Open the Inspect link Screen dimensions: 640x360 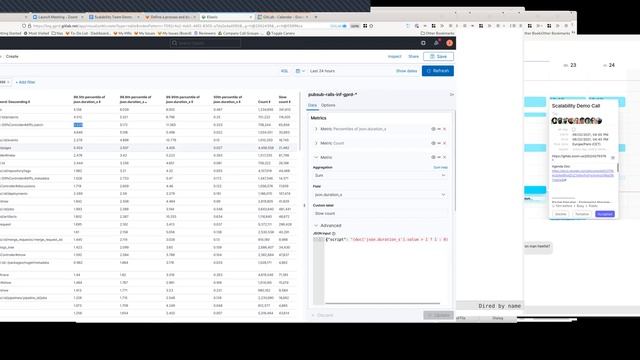pyautogui.click(x=395, y=56)
